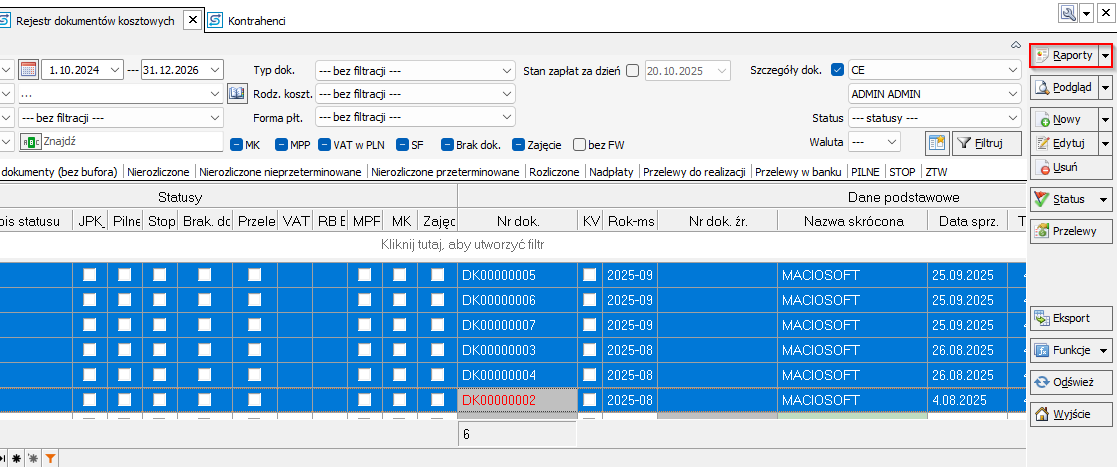Create a document with Nowy button
Image resolution: width=1117 pixels, height=467 pixels.
[x=1064, y=120]
